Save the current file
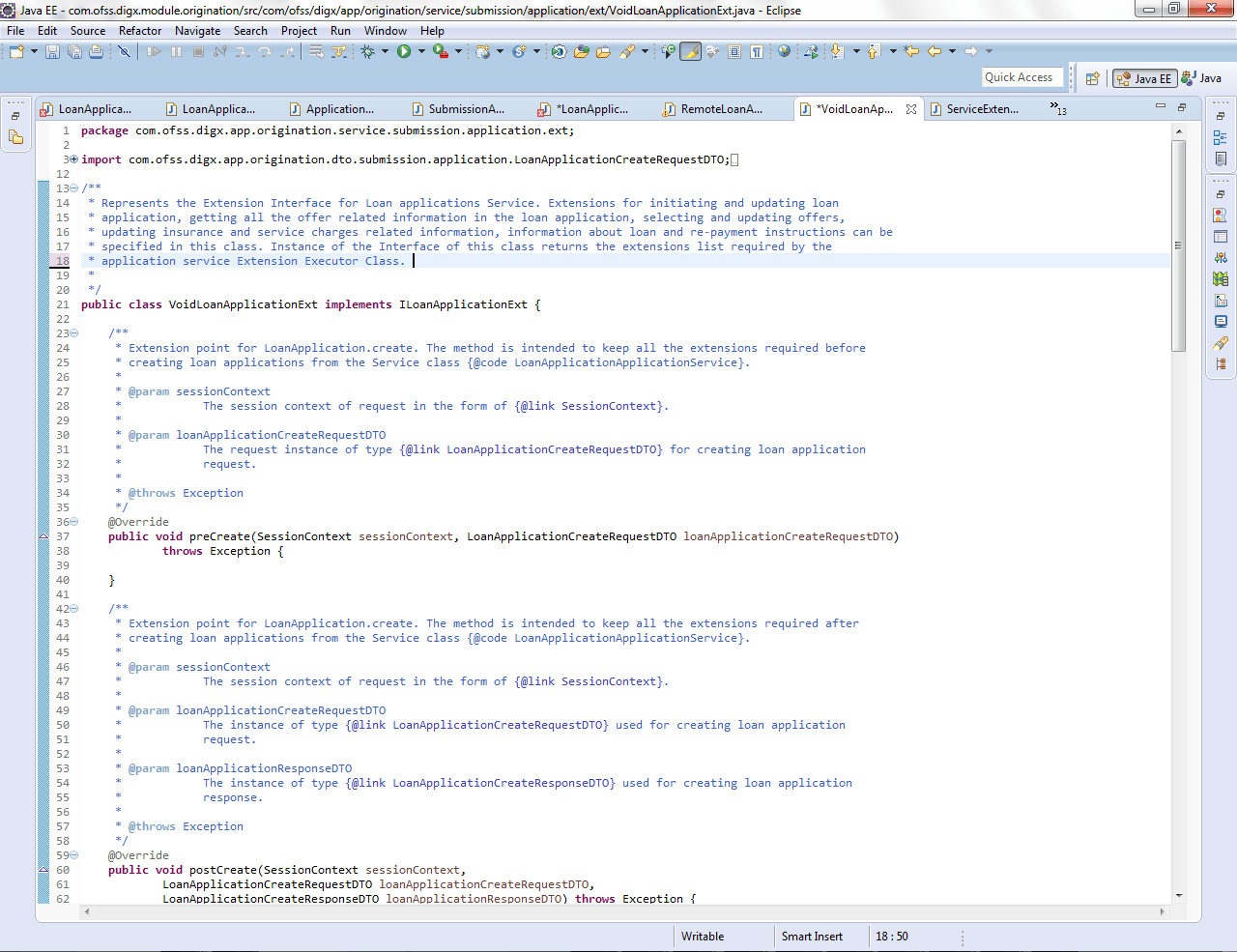 click(50, 51)
